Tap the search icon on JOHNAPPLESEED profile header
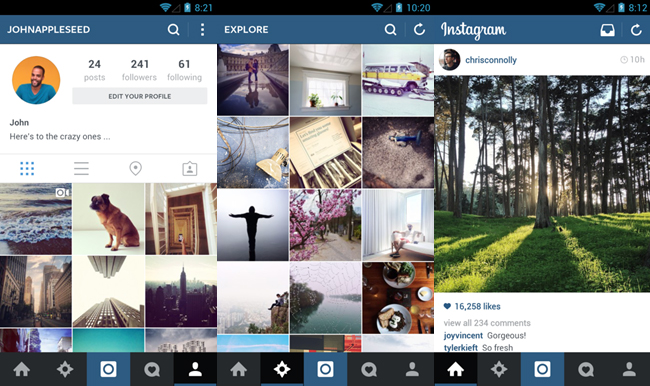The image size is (650, 386). [x=173, y=29]
